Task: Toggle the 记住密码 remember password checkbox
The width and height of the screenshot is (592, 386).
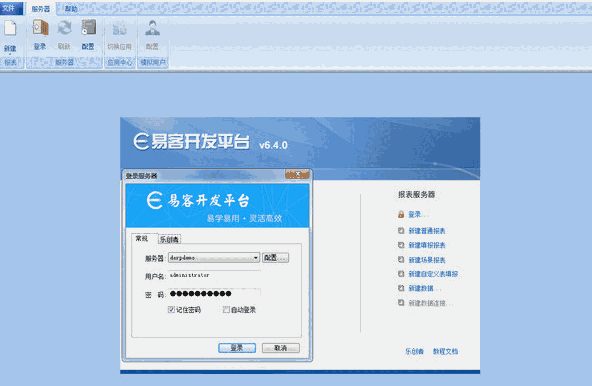Action: [171, 310]
